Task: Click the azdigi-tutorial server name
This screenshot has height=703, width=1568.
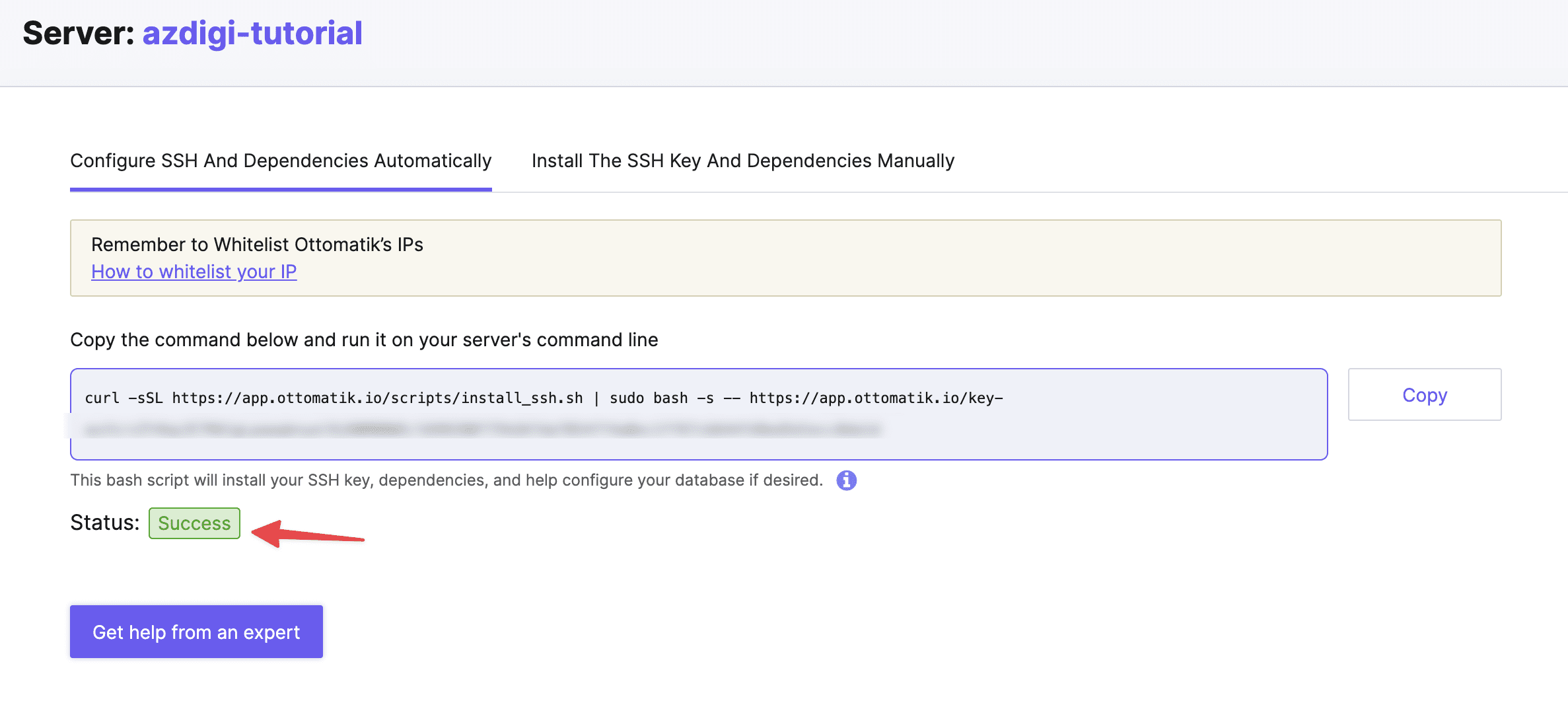Action: (252, 33)
